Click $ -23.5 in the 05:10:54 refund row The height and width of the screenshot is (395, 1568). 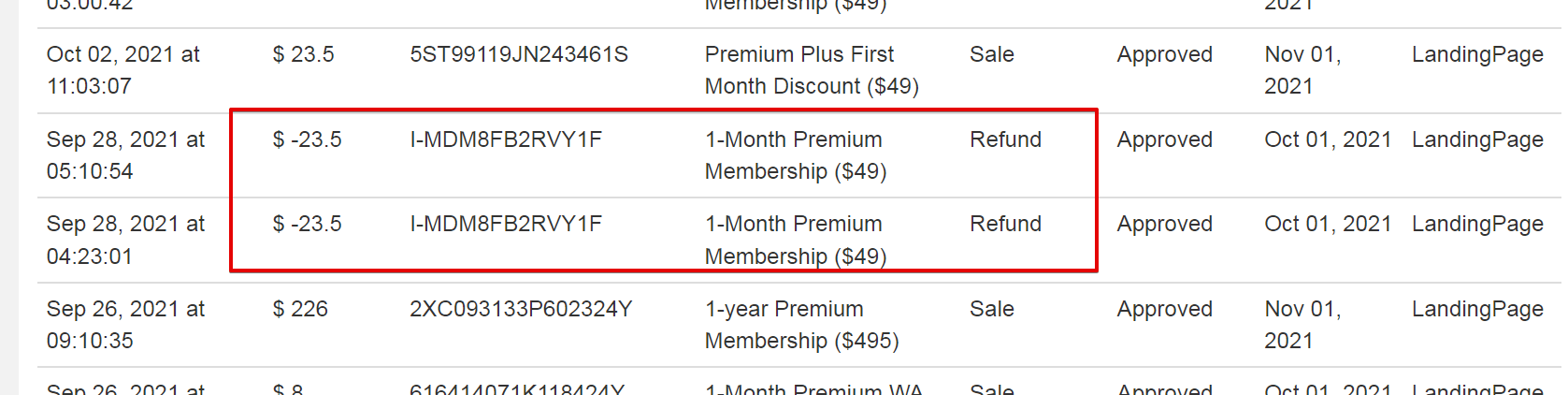(x=307, y=139)
